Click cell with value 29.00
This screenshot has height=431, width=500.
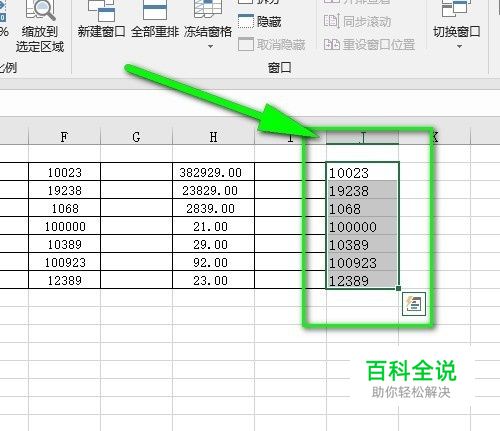(213, 244)
